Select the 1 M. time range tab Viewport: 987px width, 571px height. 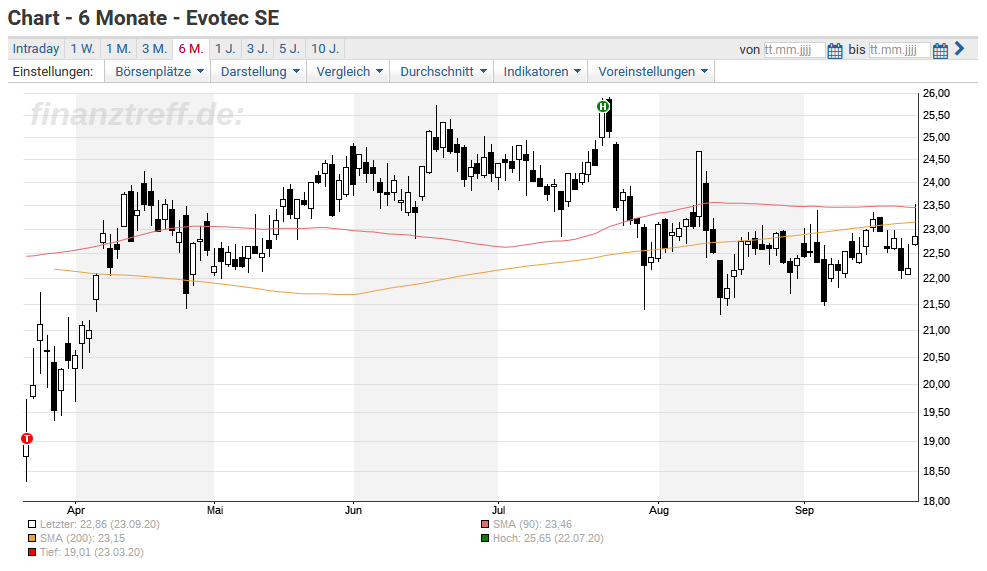click(118, 48)
